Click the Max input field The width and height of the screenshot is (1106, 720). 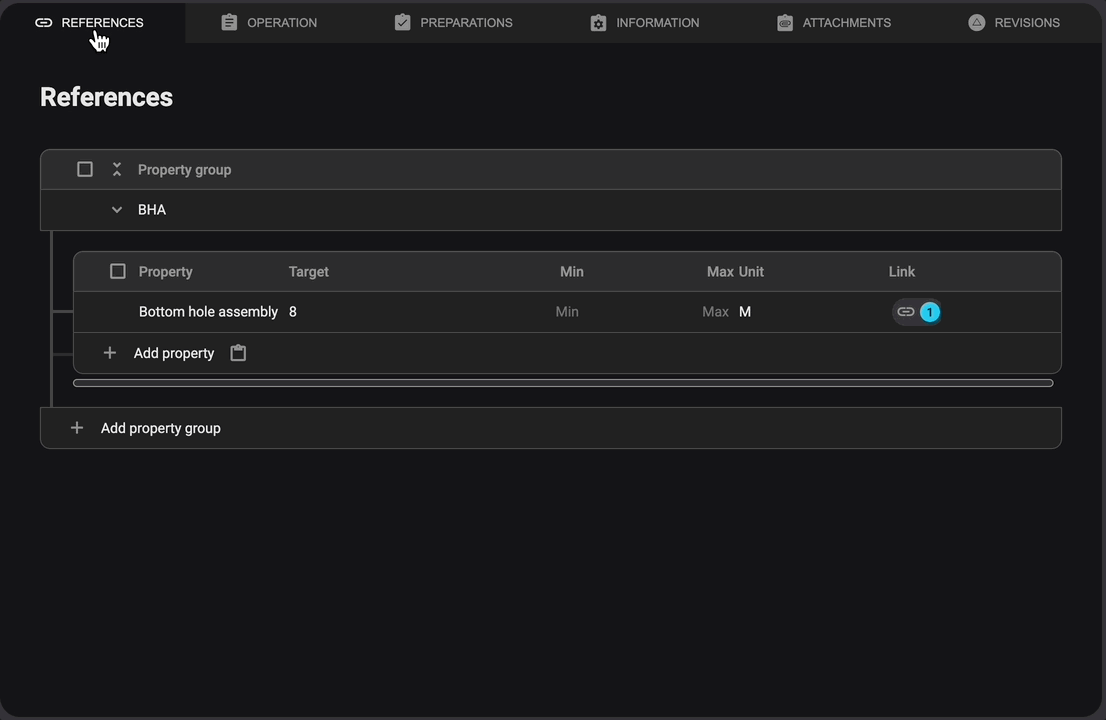[x=715, y=311]
